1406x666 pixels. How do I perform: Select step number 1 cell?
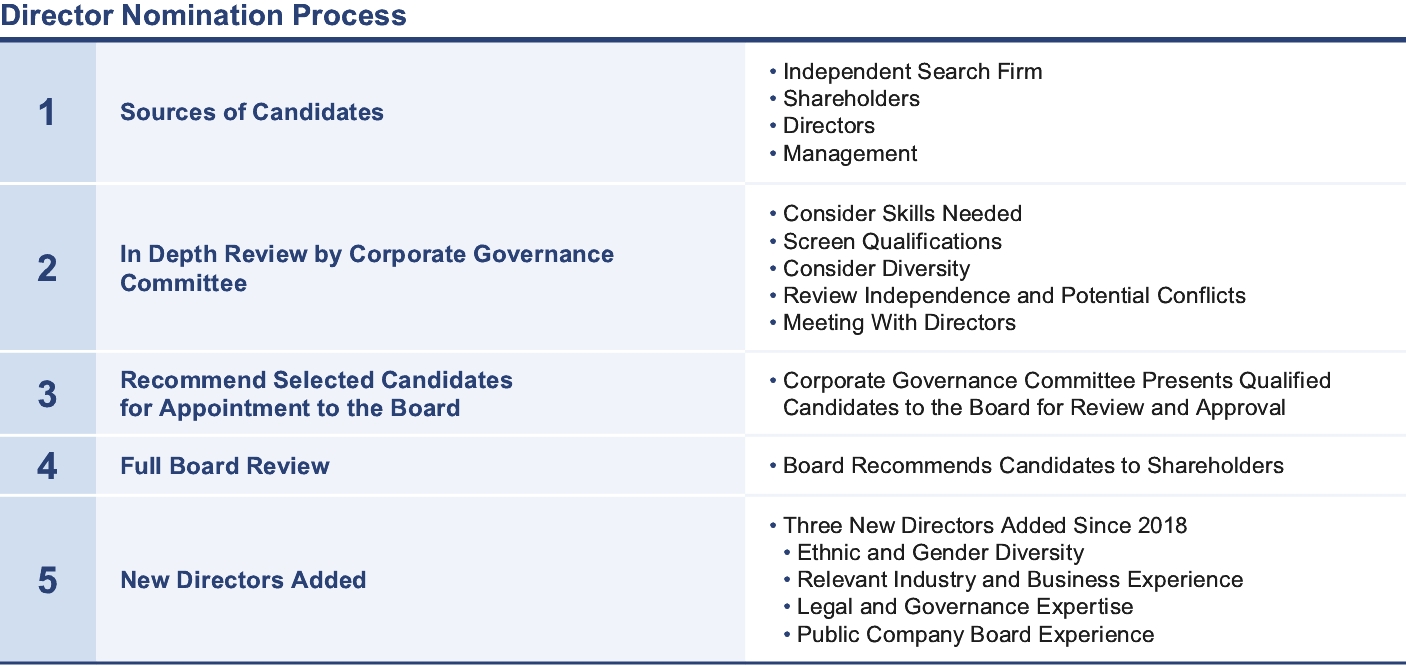[47, 113]
